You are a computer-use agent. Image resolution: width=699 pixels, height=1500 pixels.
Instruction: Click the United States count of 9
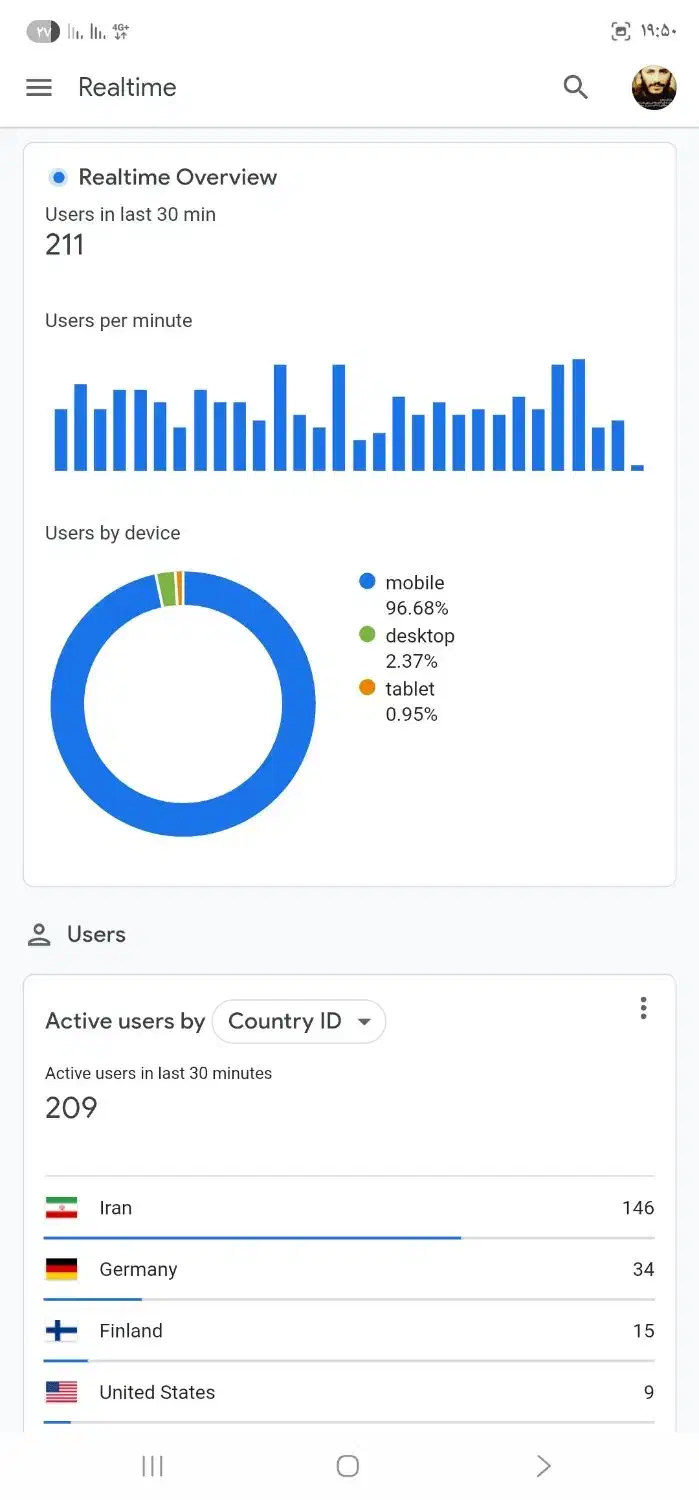click(649, 1392)
